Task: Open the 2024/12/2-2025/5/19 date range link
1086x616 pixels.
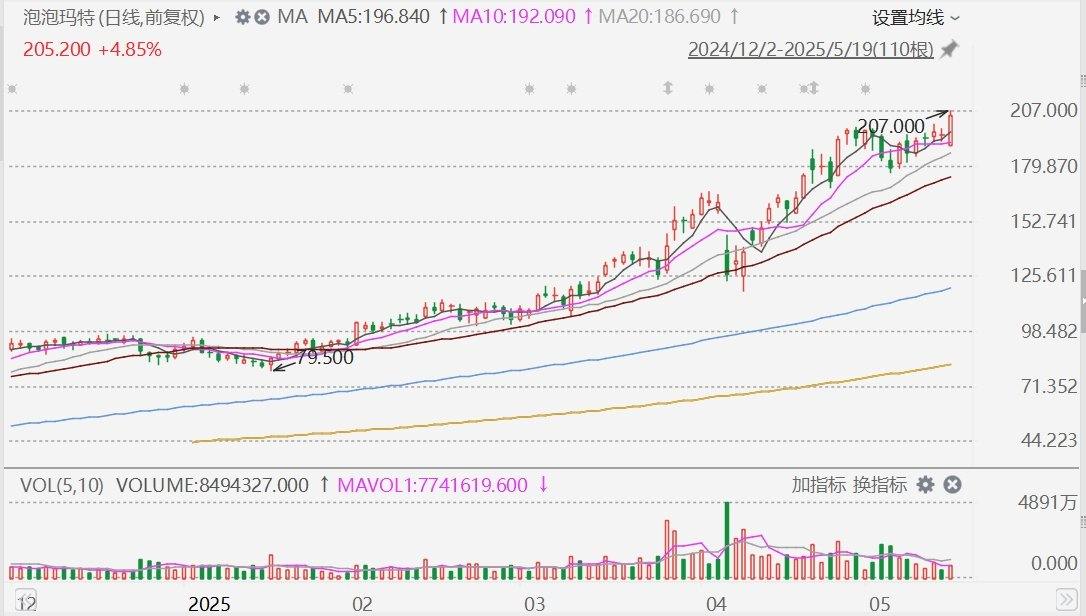Action: coord(812,49)
